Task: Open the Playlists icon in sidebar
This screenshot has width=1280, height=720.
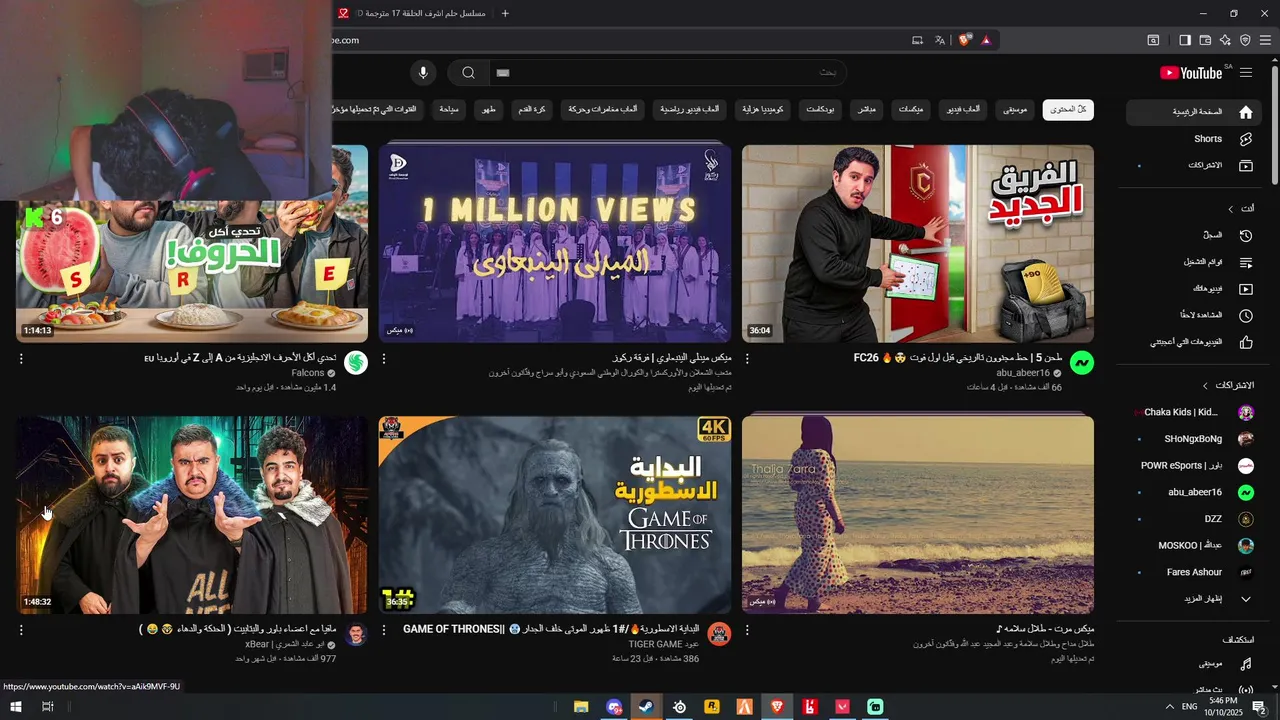Action: tap(1245, 262)
